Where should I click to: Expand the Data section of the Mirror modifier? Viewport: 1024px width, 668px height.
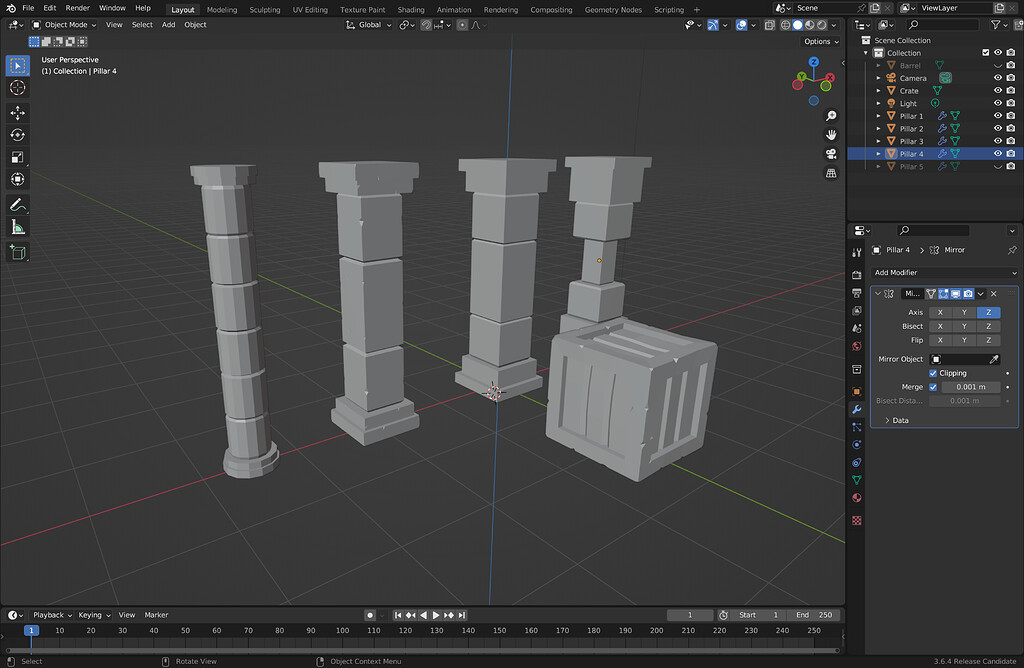pyautogui.click(x=897, y=420)
